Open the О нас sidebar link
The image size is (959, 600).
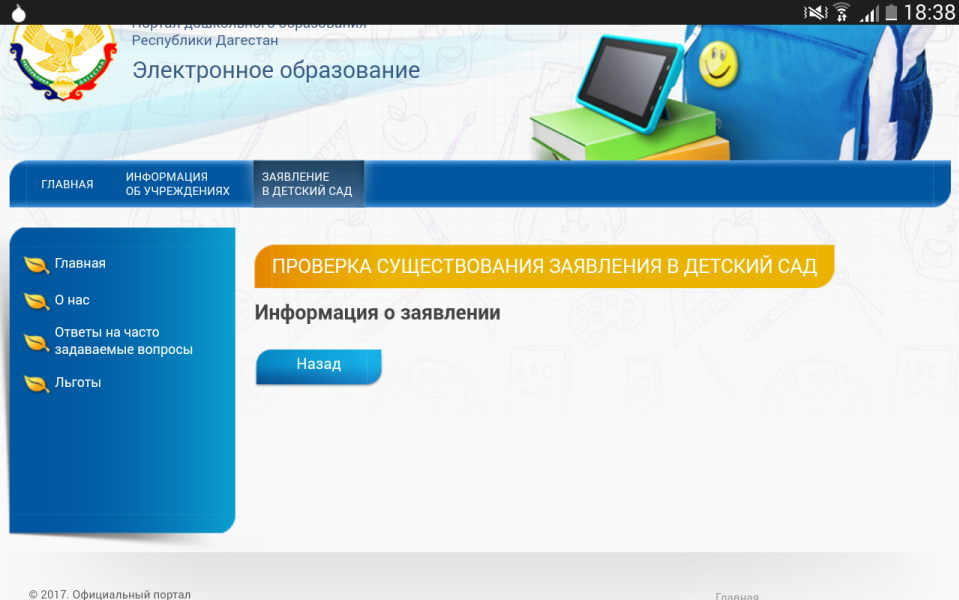72,300
